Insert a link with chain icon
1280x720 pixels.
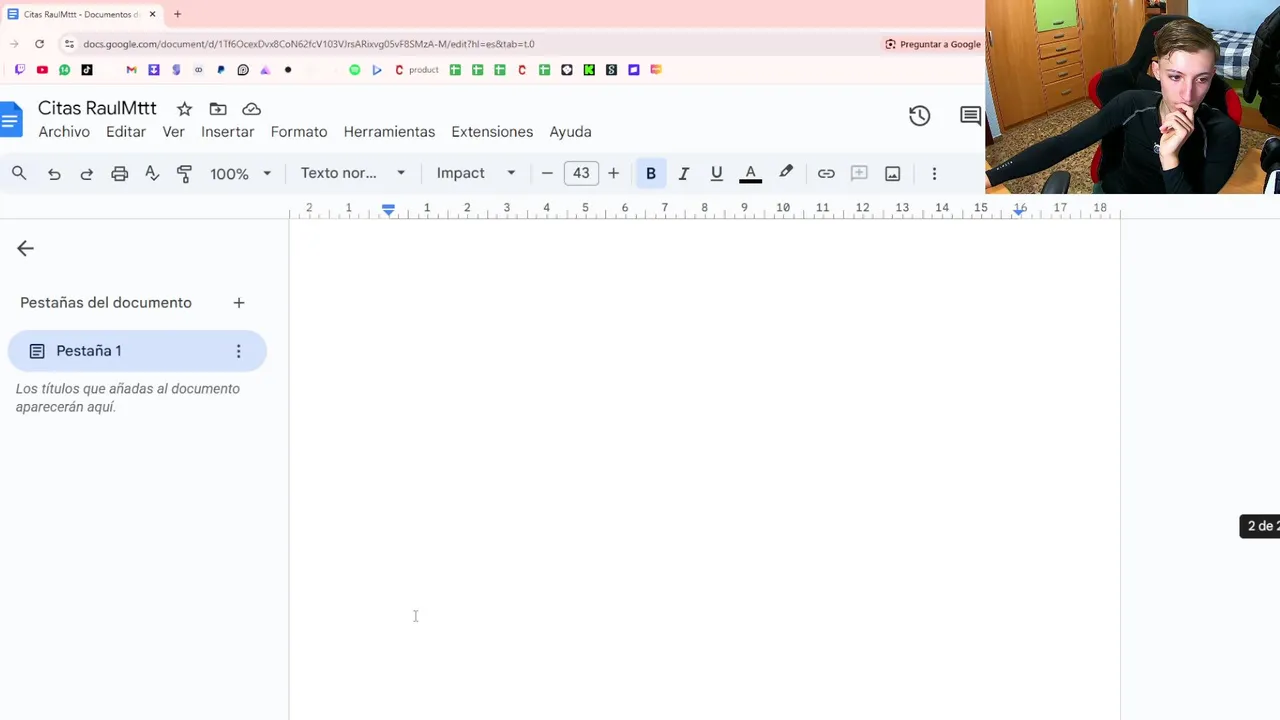tap(826, 174)
